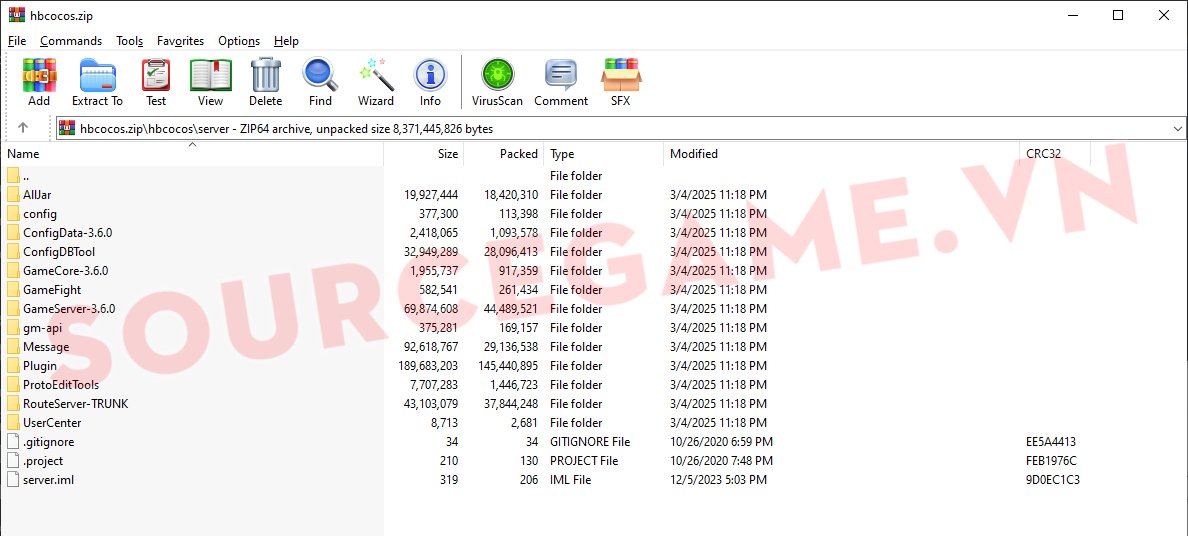
Task: Open the Favorites menu
Action: click(x=180, y=41)
